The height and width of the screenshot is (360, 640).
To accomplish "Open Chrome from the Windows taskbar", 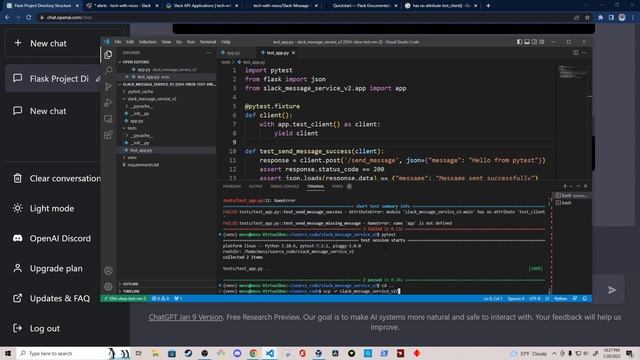I will [253, 353].
